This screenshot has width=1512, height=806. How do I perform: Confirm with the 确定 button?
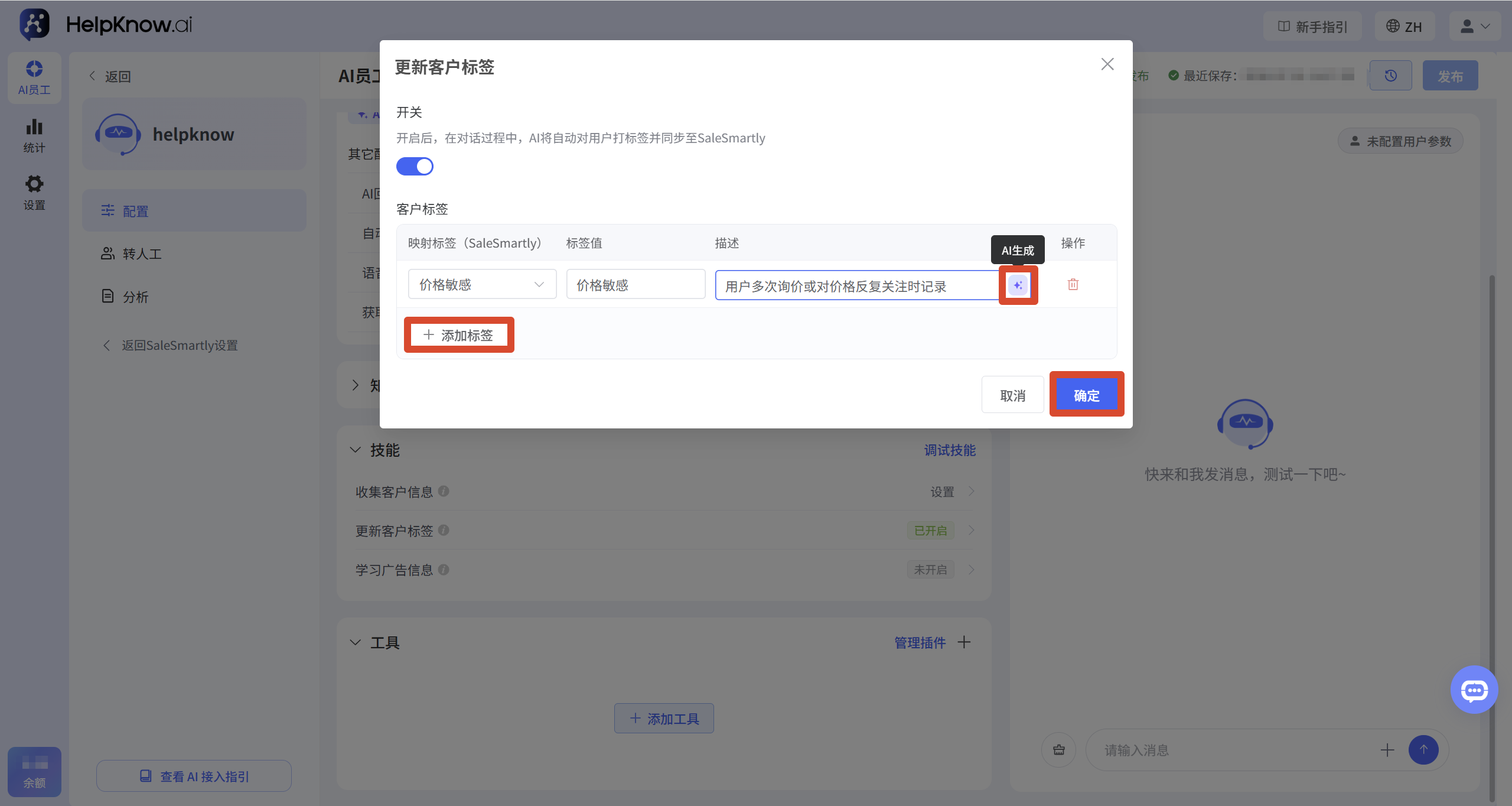click(1087, 395)
